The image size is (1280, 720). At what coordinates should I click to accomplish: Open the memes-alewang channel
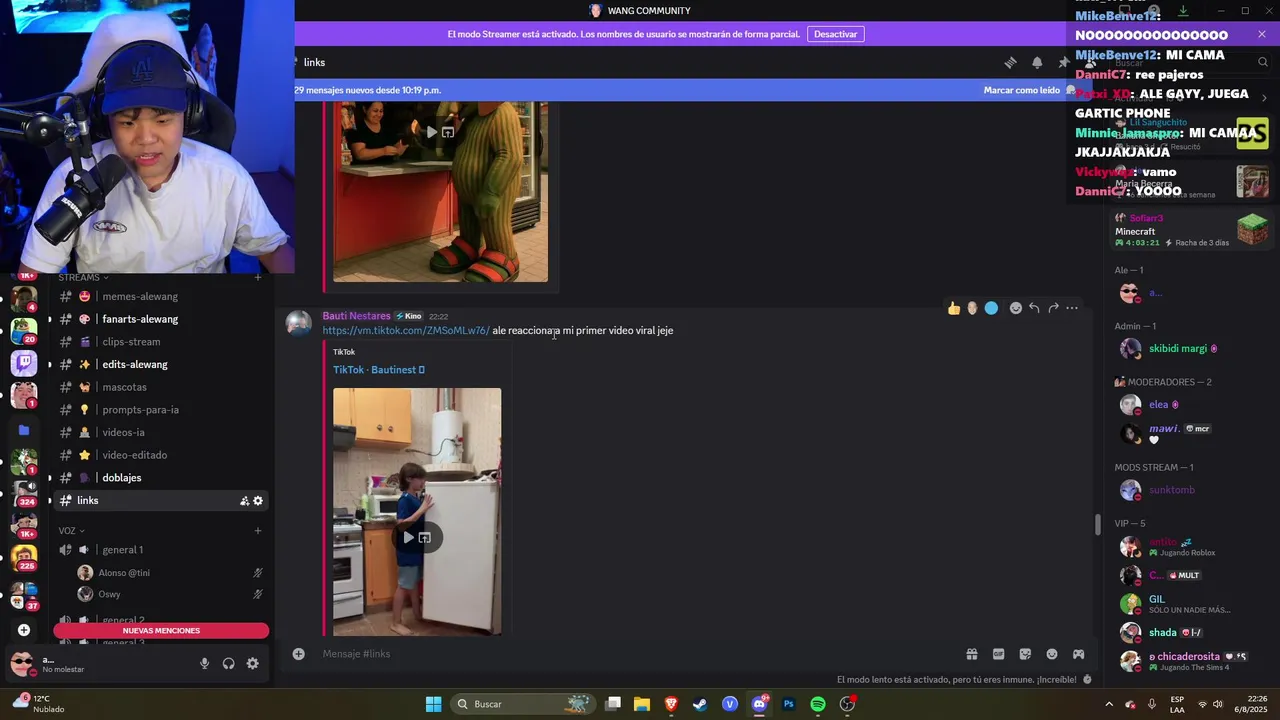click(161, 297)
